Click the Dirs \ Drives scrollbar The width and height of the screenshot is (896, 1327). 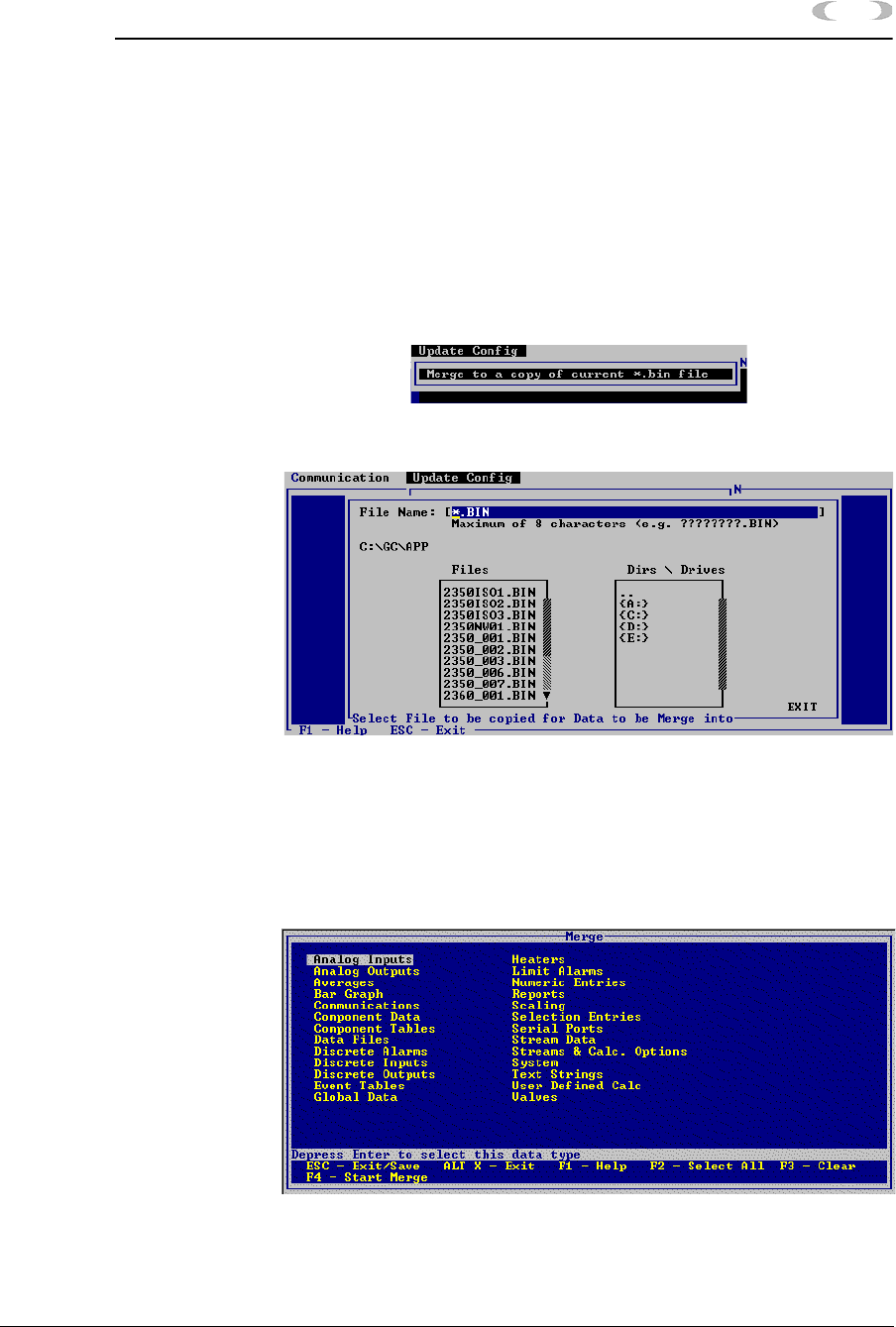(x=723, y=644)
